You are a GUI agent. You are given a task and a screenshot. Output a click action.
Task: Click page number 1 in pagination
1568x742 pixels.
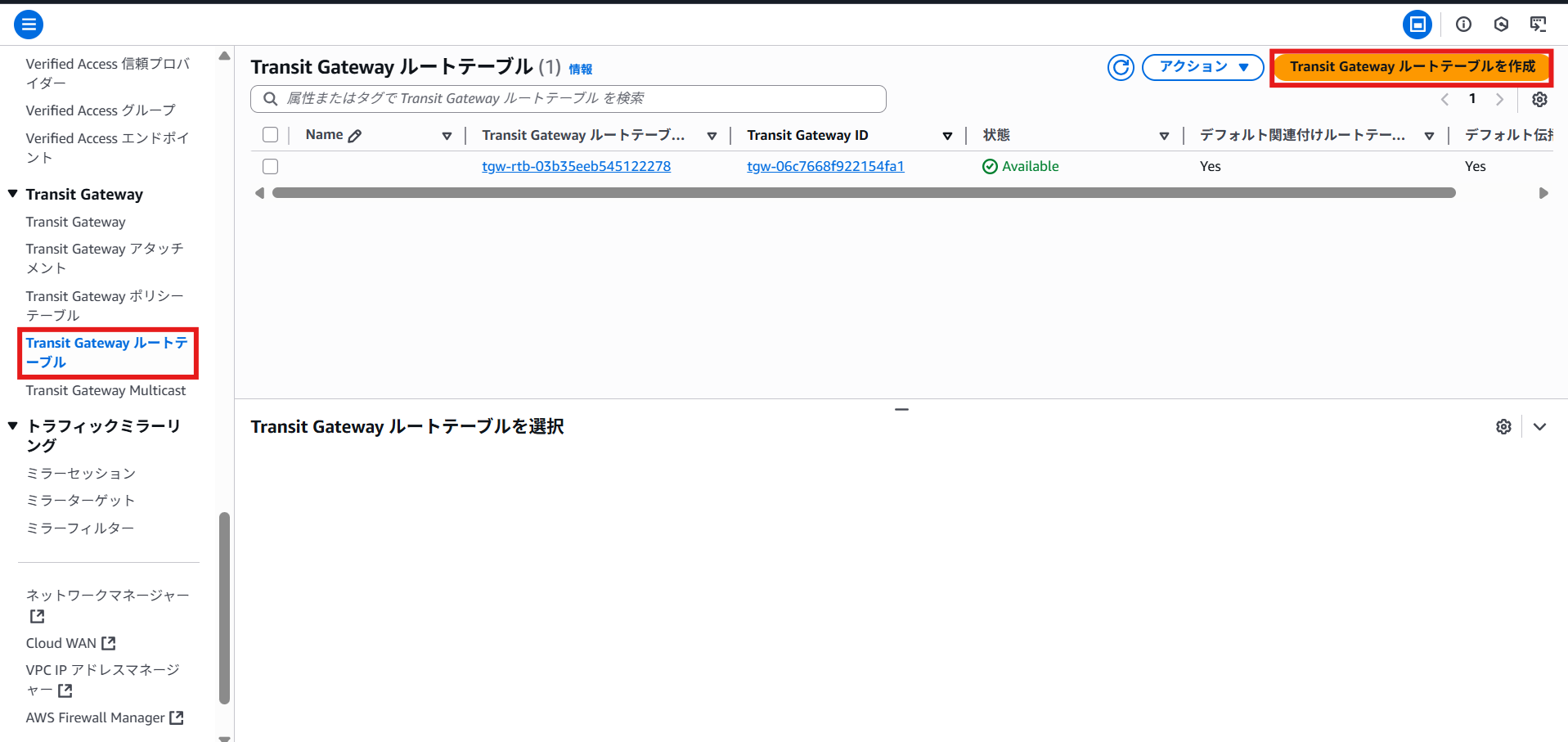[1472, 99]
